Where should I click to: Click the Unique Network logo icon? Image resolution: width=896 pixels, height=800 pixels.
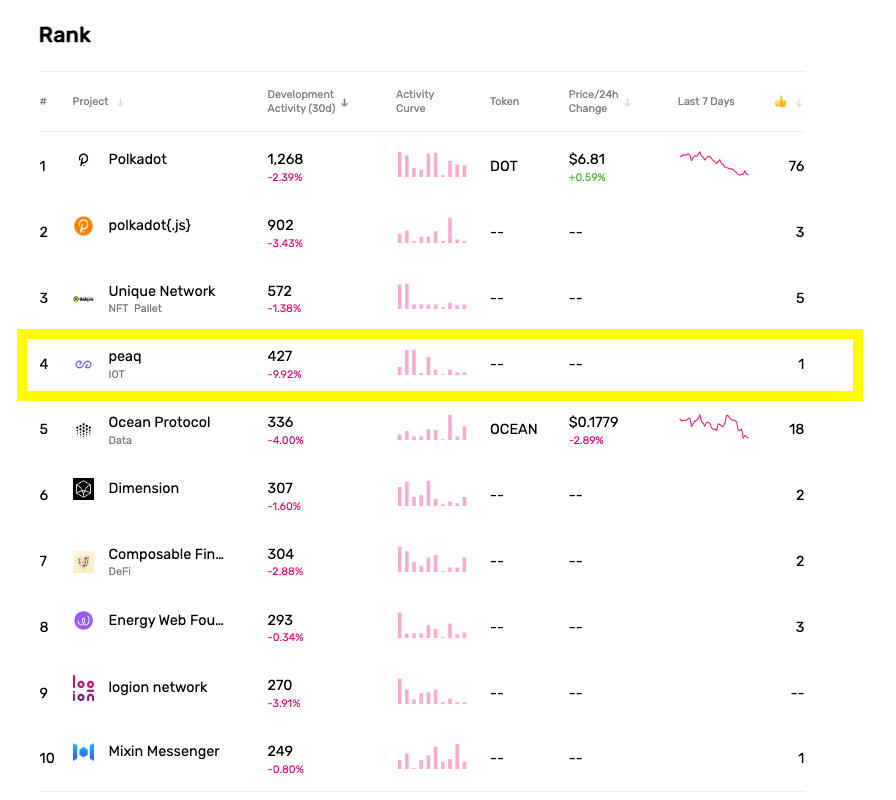click(x=83, y=299)
